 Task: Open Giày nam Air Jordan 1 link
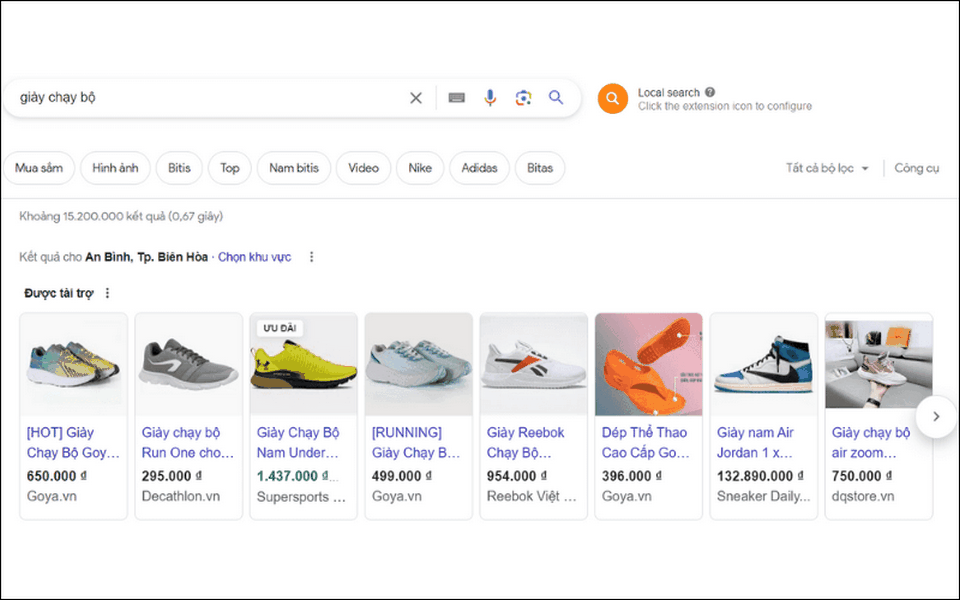(x=756, y=443)
